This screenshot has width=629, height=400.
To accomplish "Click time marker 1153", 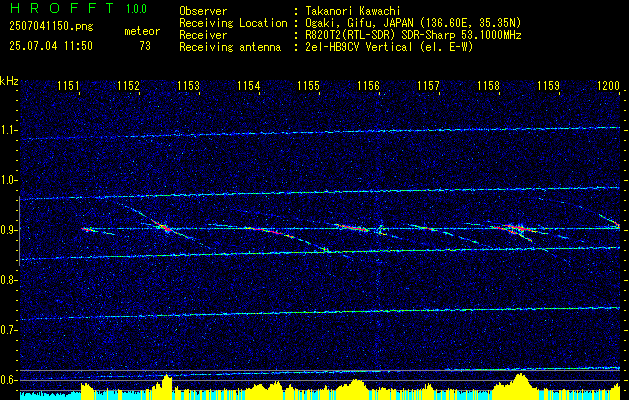I will pos(188,86).
